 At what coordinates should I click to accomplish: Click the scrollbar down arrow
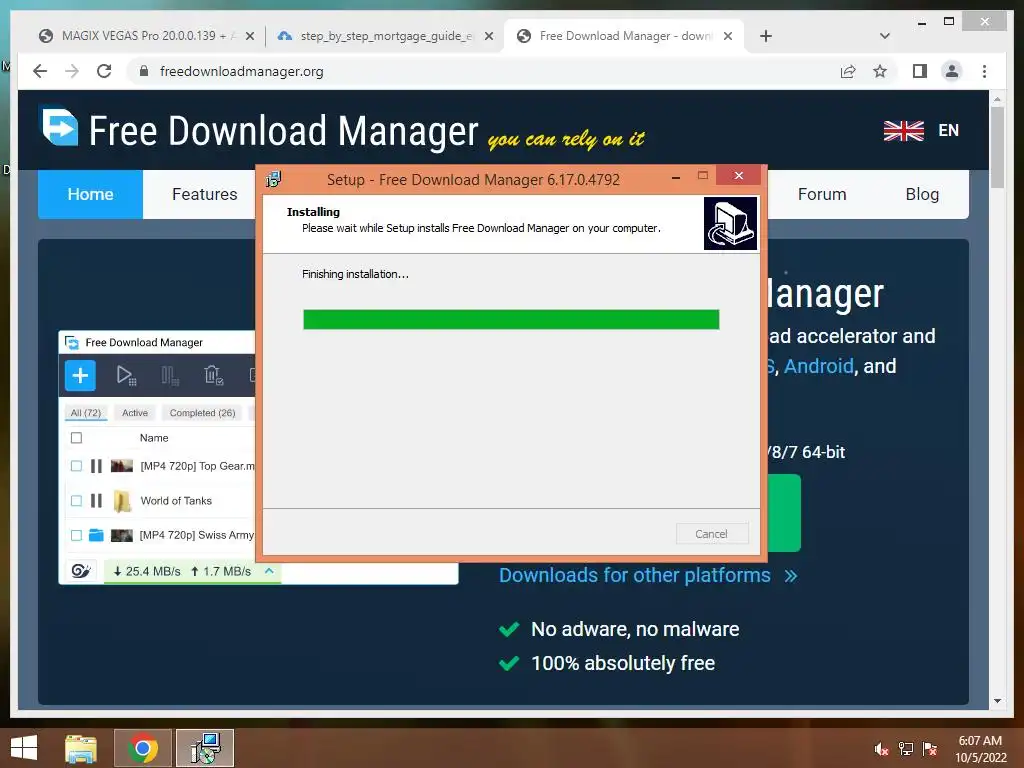(x=997, y=701)
